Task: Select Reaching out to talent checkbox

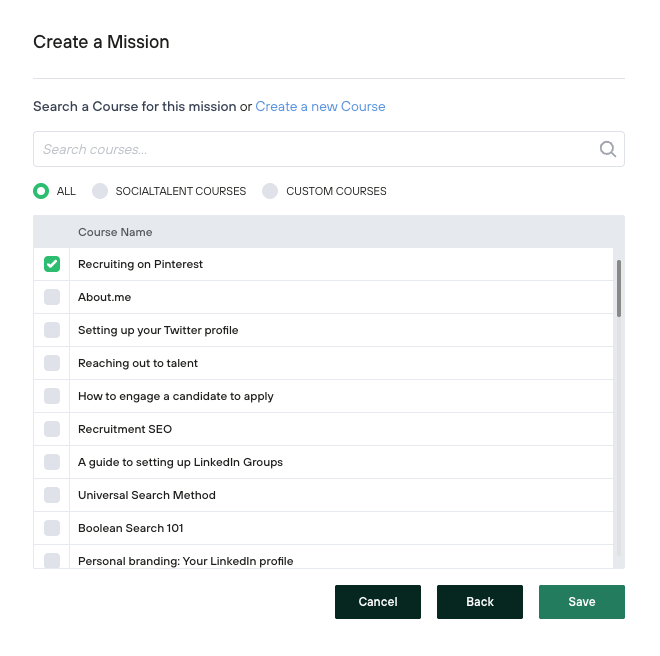Action: (52, 363)
